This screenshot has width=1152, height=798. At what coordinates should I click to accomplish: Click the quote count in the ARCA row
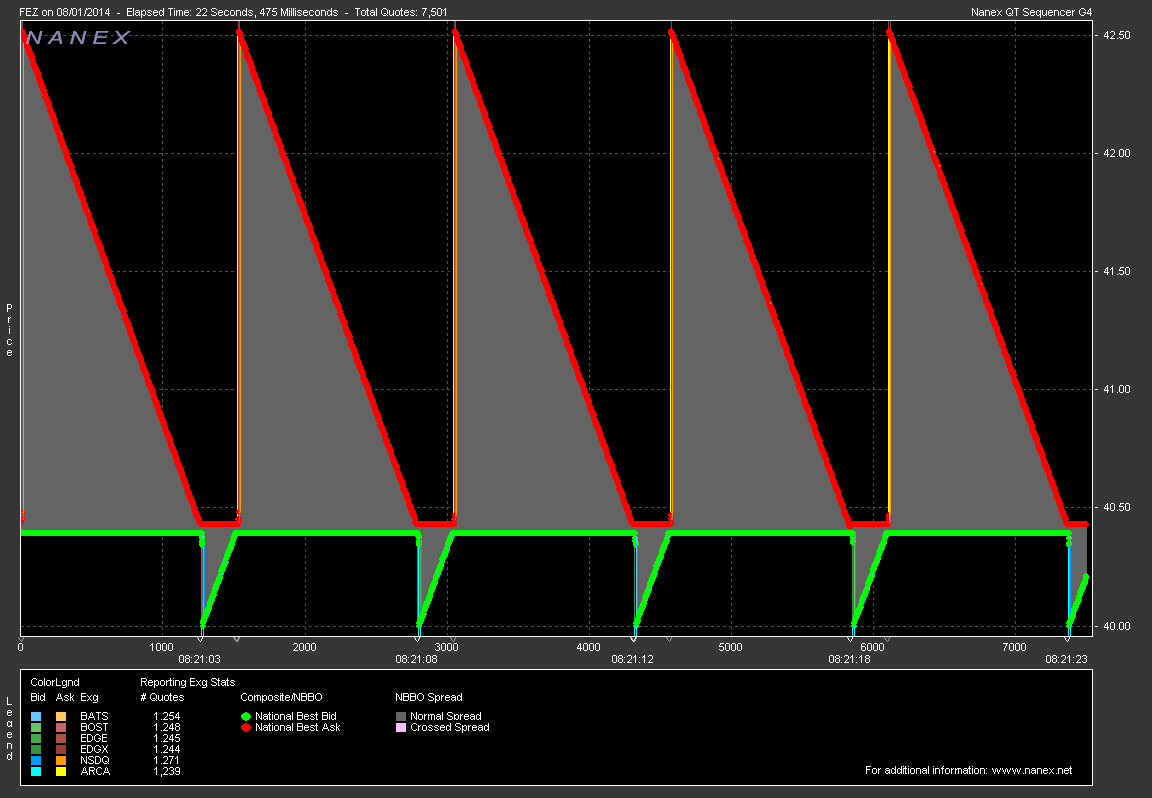coord(167,772)
